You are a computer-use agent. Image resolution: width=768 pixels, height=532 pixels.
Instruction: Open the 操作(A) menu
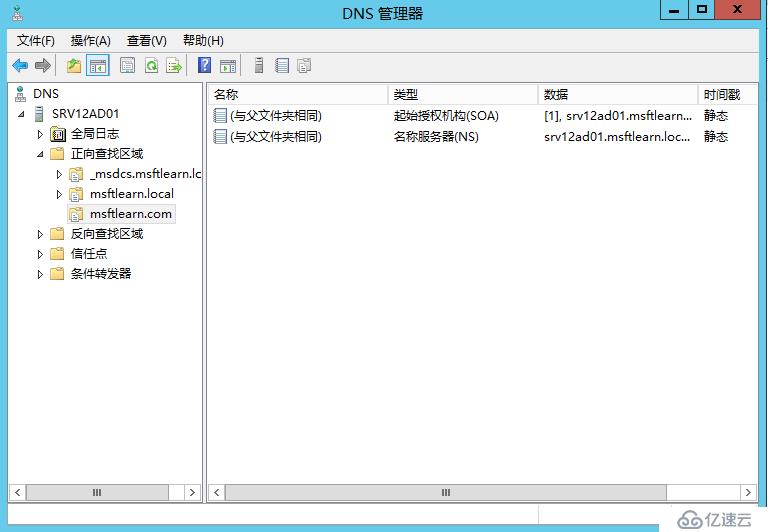(x=90, y=40)
